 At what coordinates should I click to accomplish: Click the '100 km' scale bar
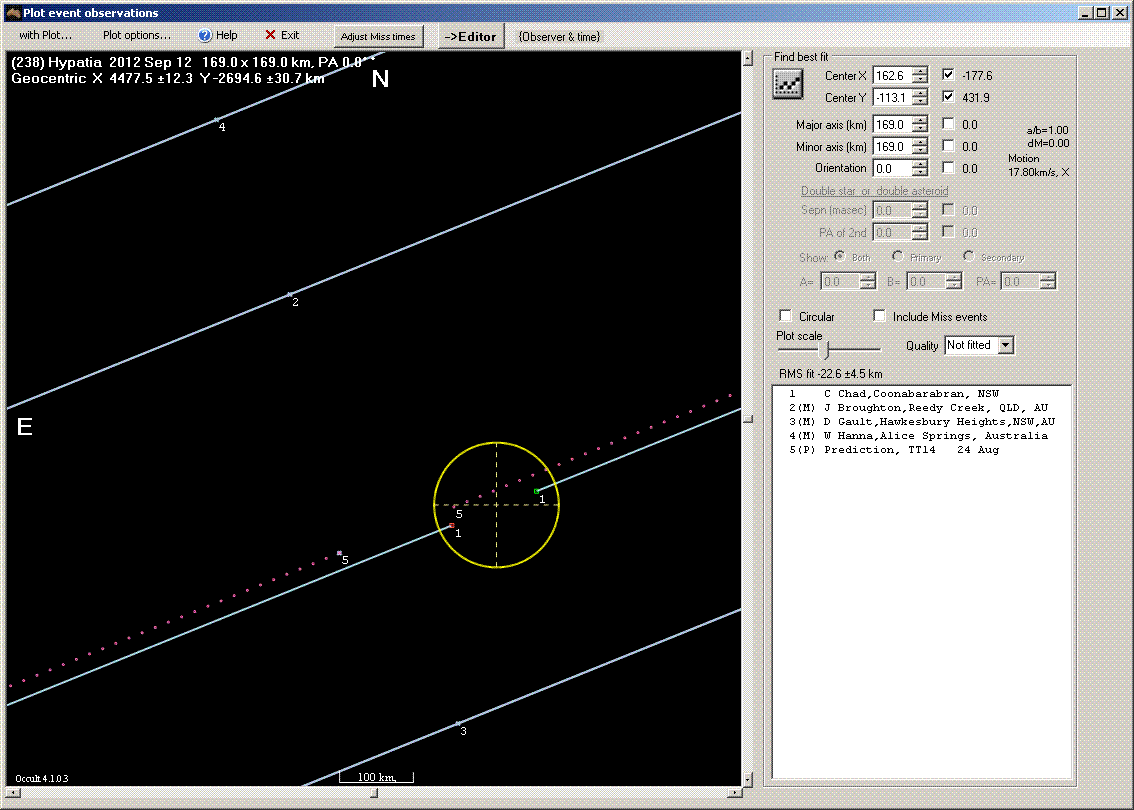[377, 777]
